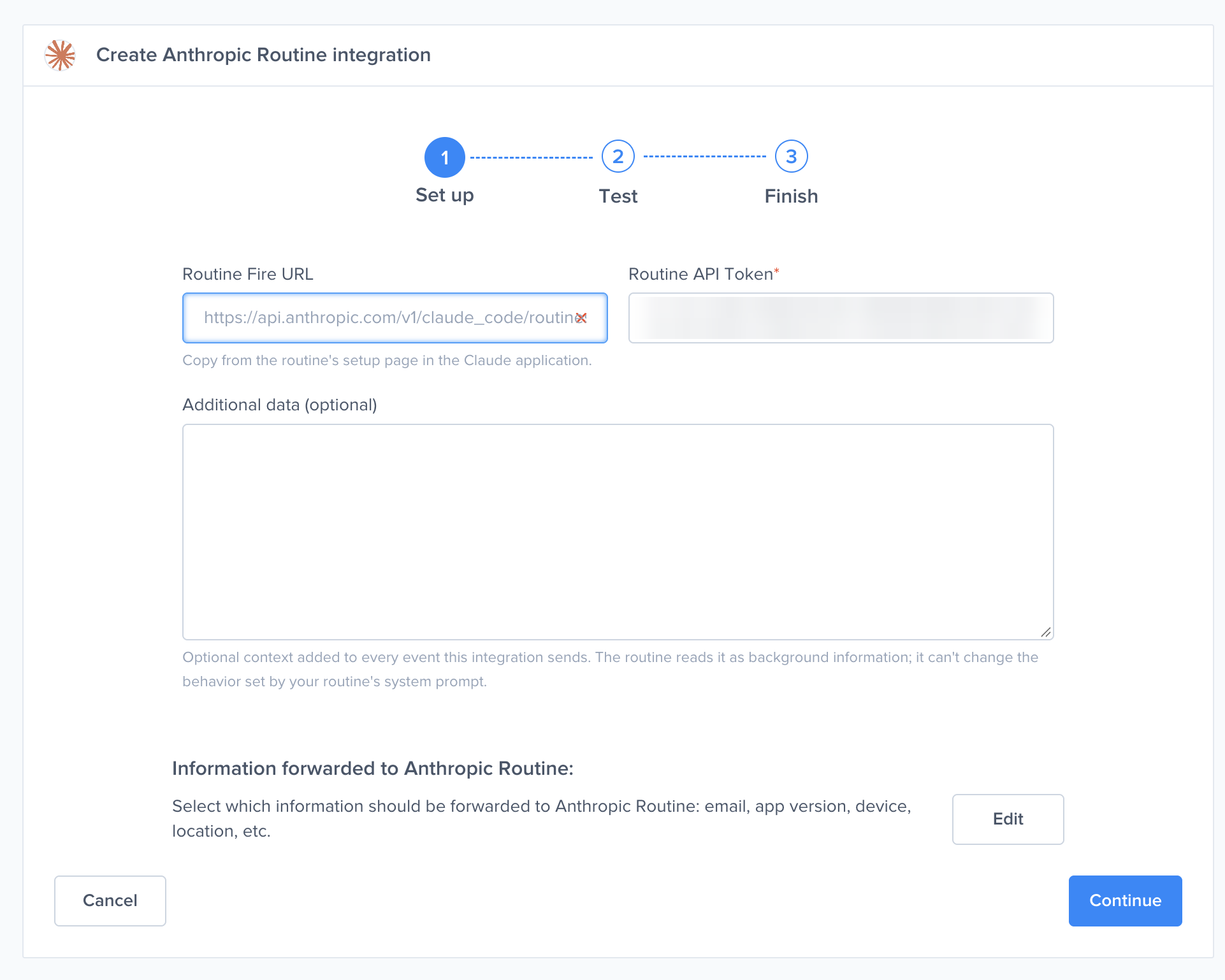This screenshot has height=980, width=1225.
Task: Select step 3 Finish circle
Action: 792,157
